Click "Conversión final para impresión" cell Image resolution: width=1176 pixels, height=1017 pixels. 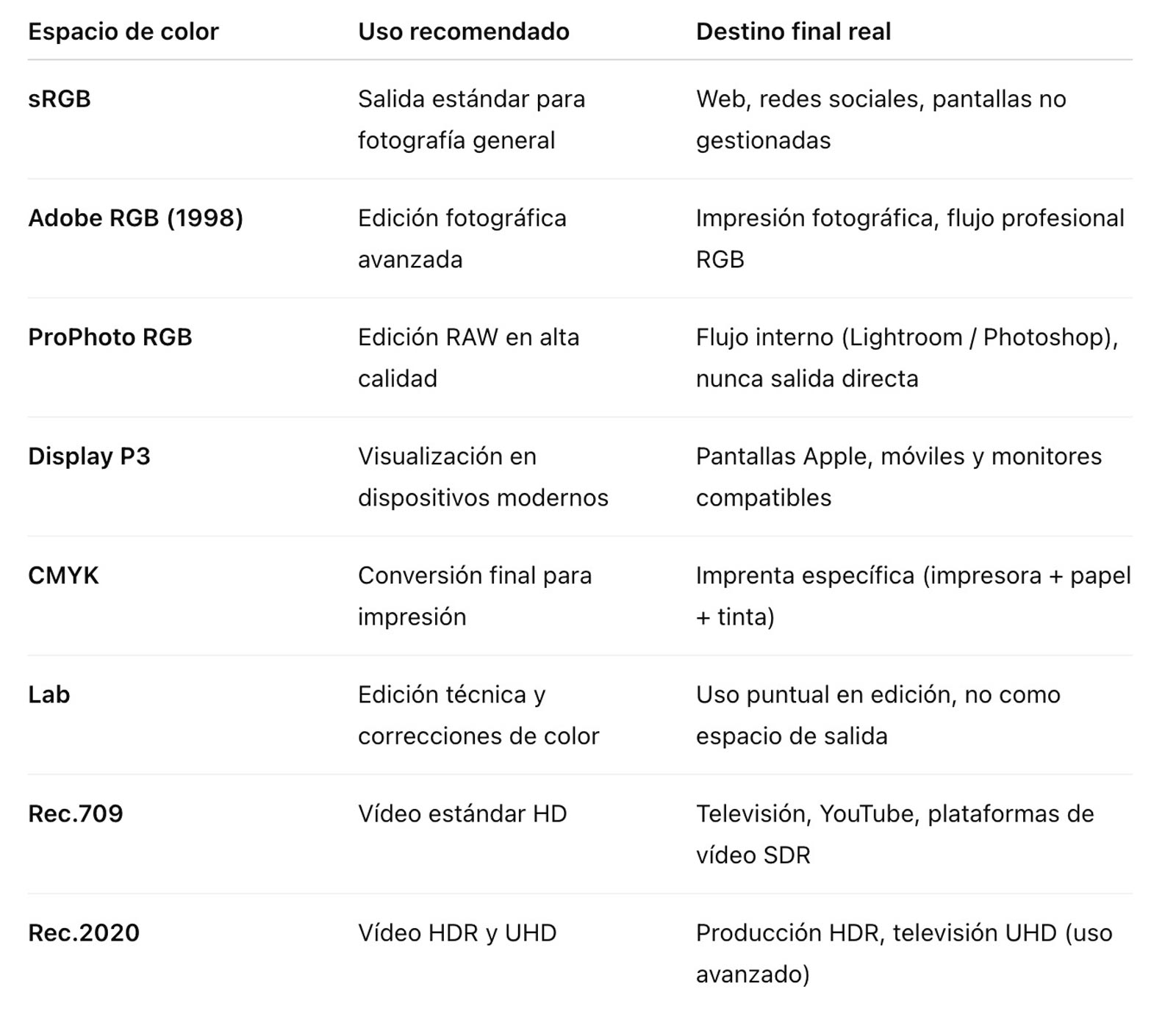pos(474,595)
